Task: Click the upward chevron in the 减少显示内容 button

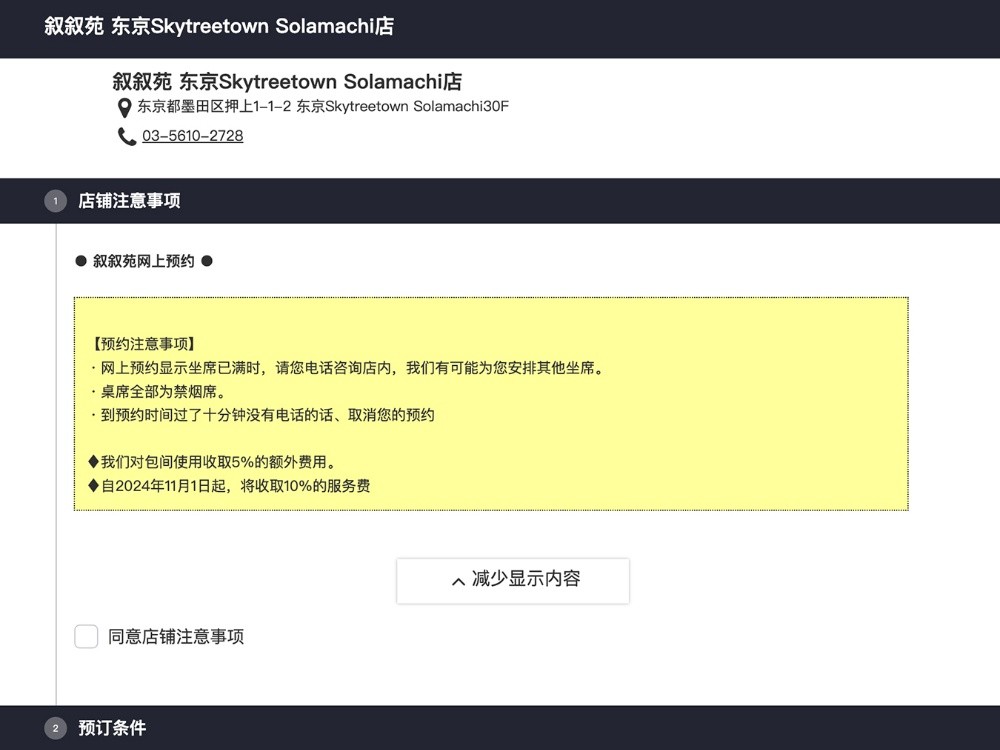Action: click(x=458, y=582)
